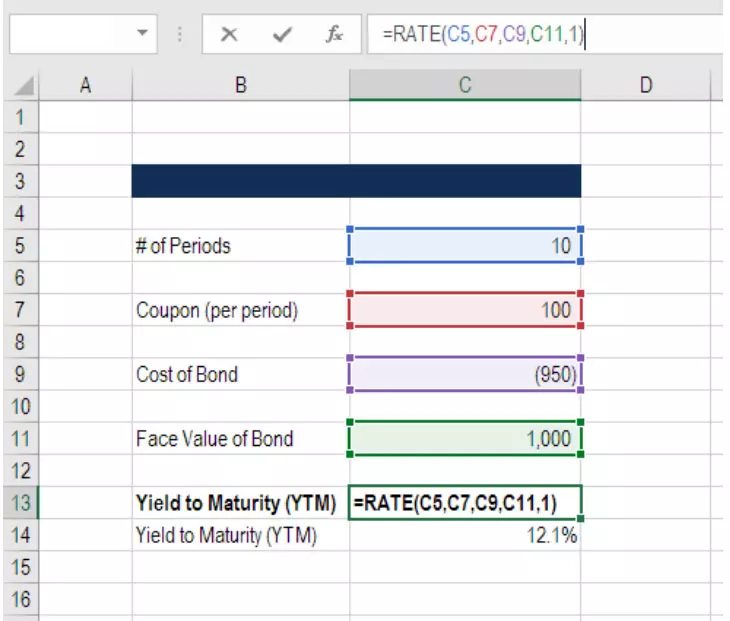Image resolution: width=730 pixels, height=621 pixels.
Task: Select row 14 header
Action: point(20,535)
